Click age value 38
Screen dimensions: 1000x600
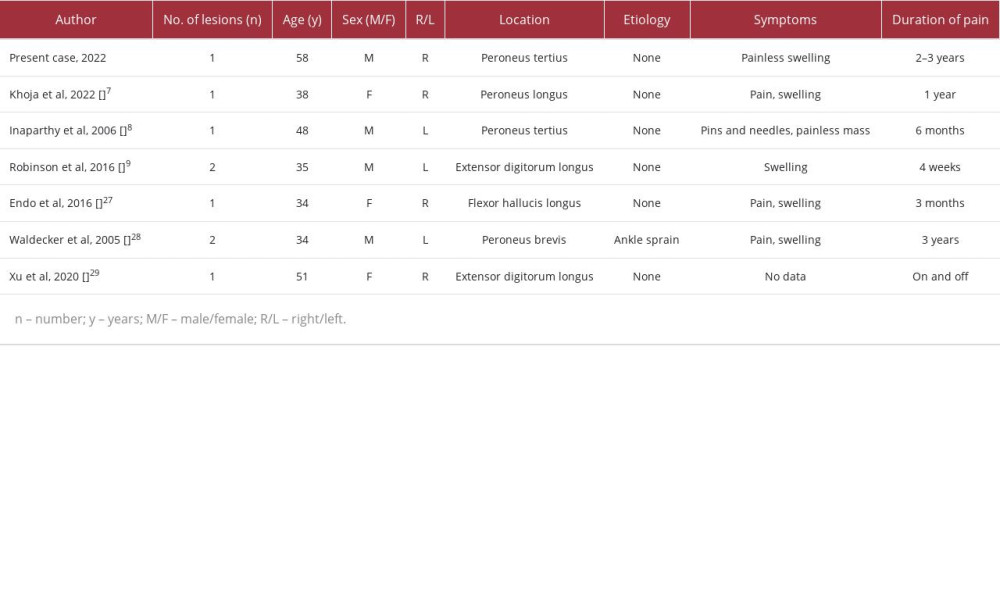[302, 94]
